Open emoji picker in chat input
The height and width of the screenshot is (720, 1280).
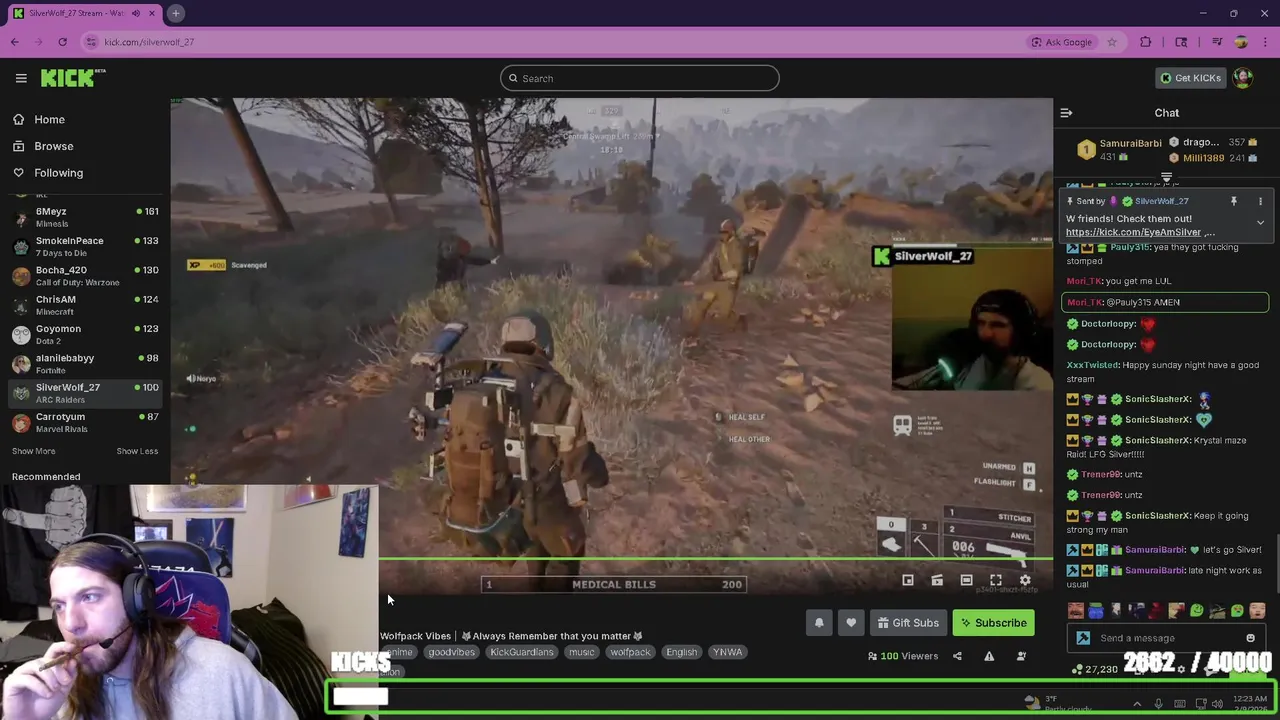pyautogui.click(x=1250, y=638)
